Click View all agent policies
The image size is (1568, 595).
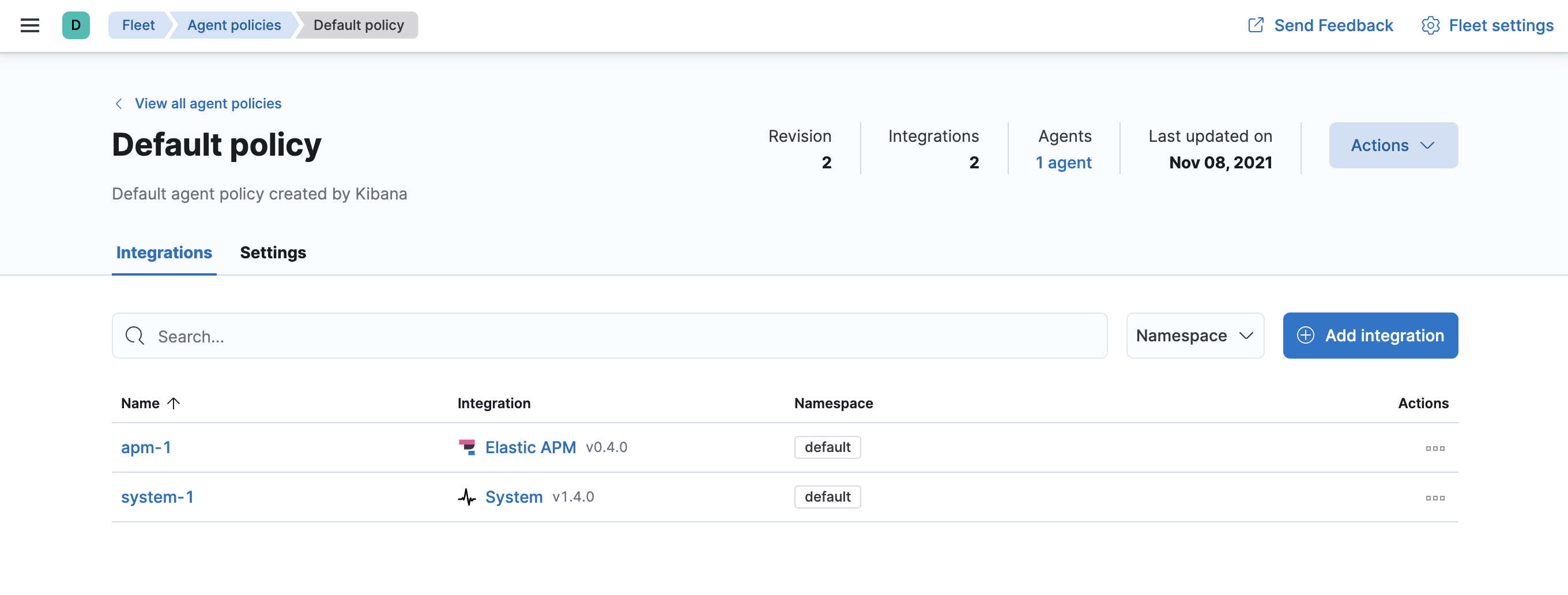pyautogui.click(x=208, y=104)
